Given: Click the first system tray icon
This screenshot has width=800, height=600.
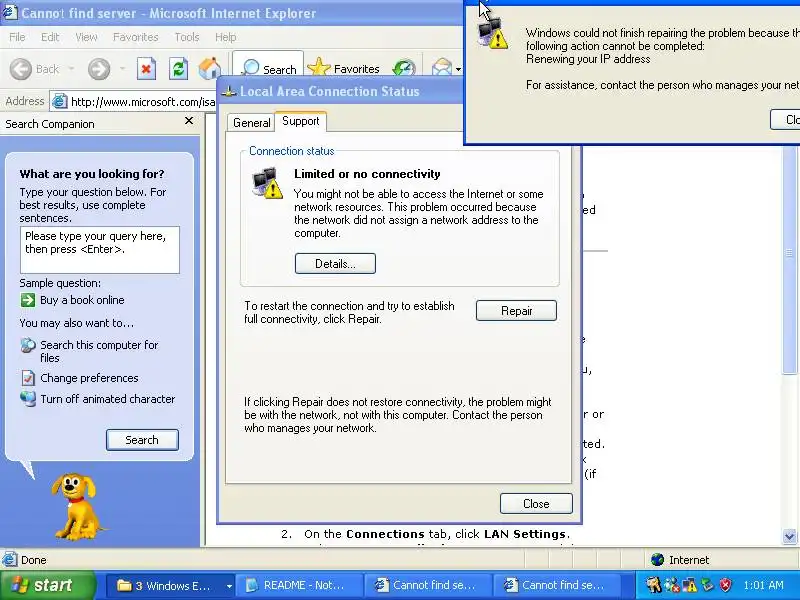Looking at the screenshot, I should click(x=654, y=585).
